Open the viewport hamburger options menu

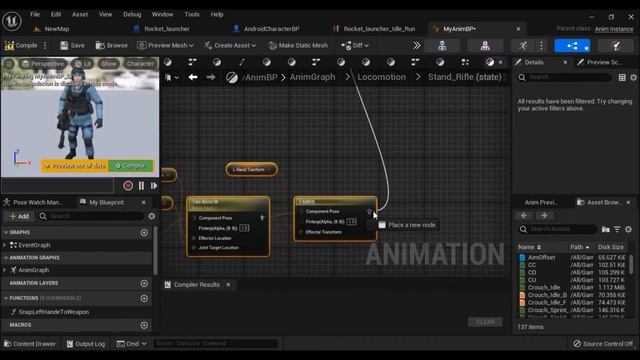point(9,64)
